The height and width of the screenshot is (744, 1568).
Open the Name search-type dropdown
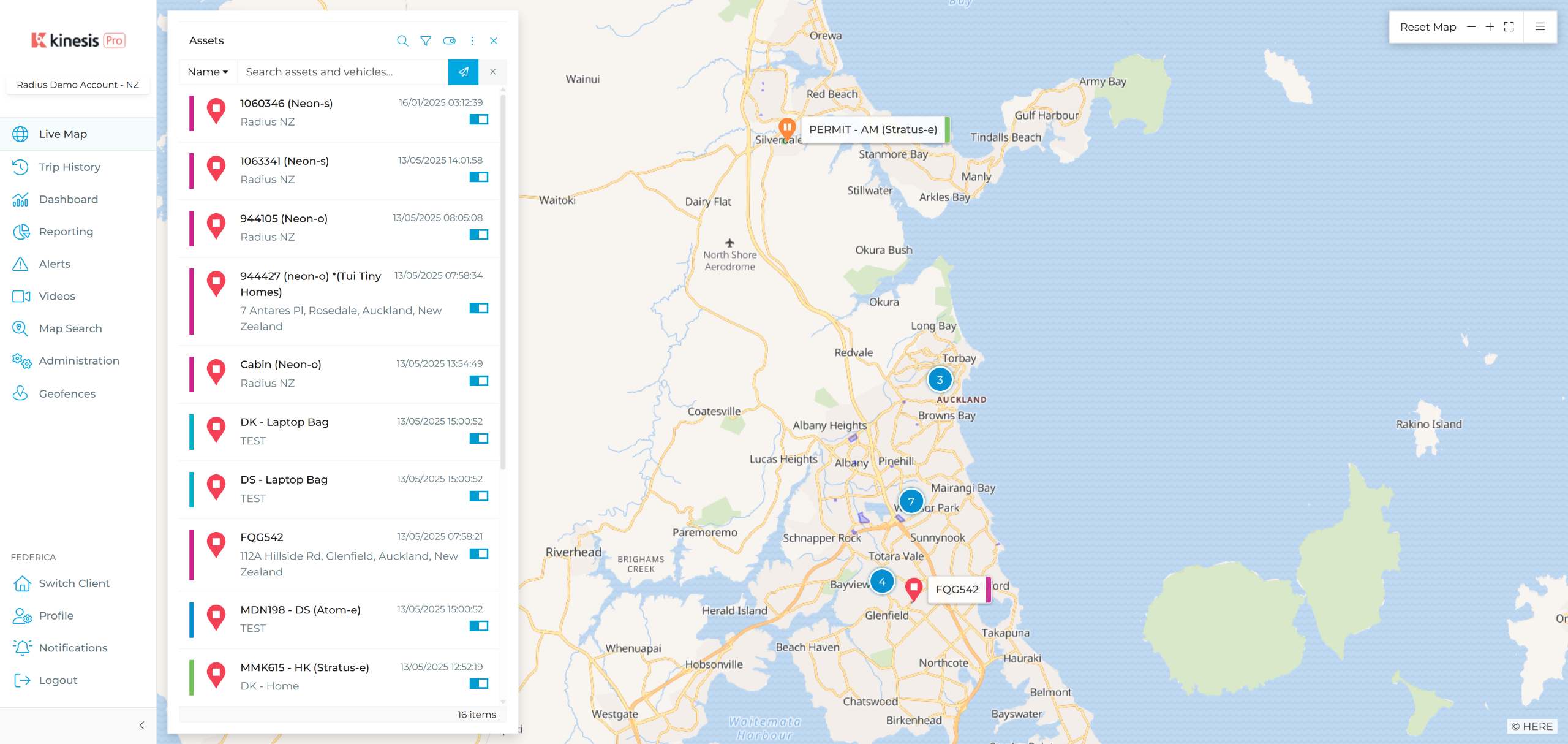pyautogui.click(x=208, y=72)
